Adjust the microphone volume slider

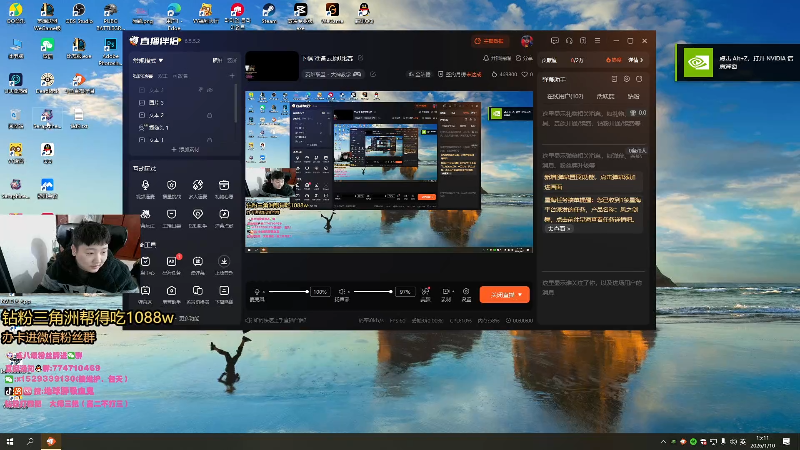289,291
